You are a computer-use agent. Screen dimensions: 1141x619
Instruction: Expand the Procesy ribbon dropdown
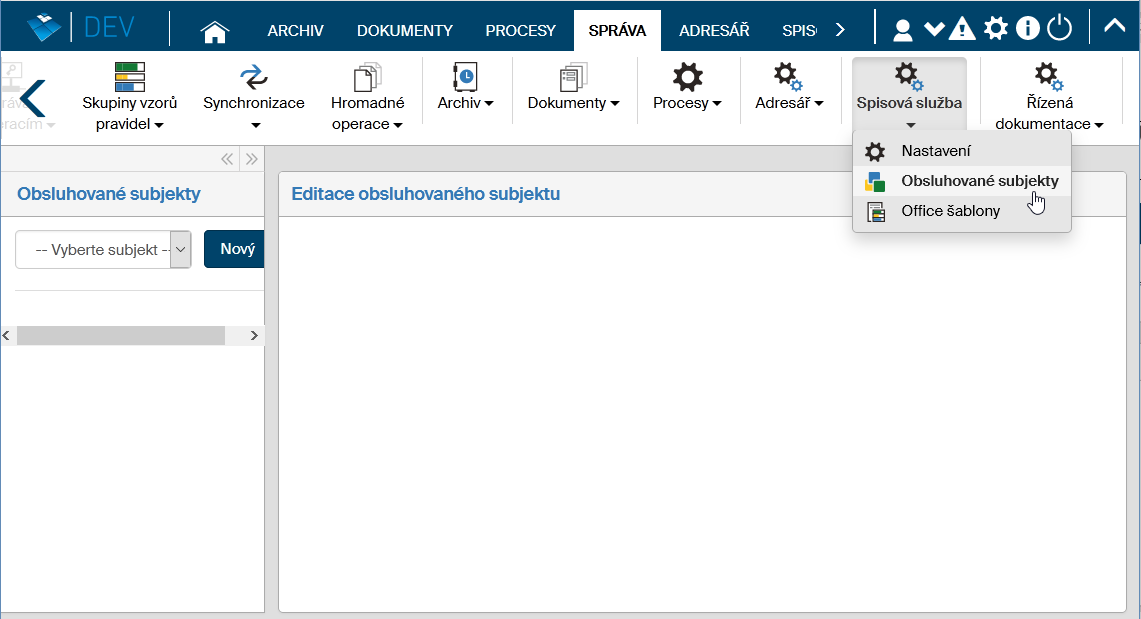(687, 103)
